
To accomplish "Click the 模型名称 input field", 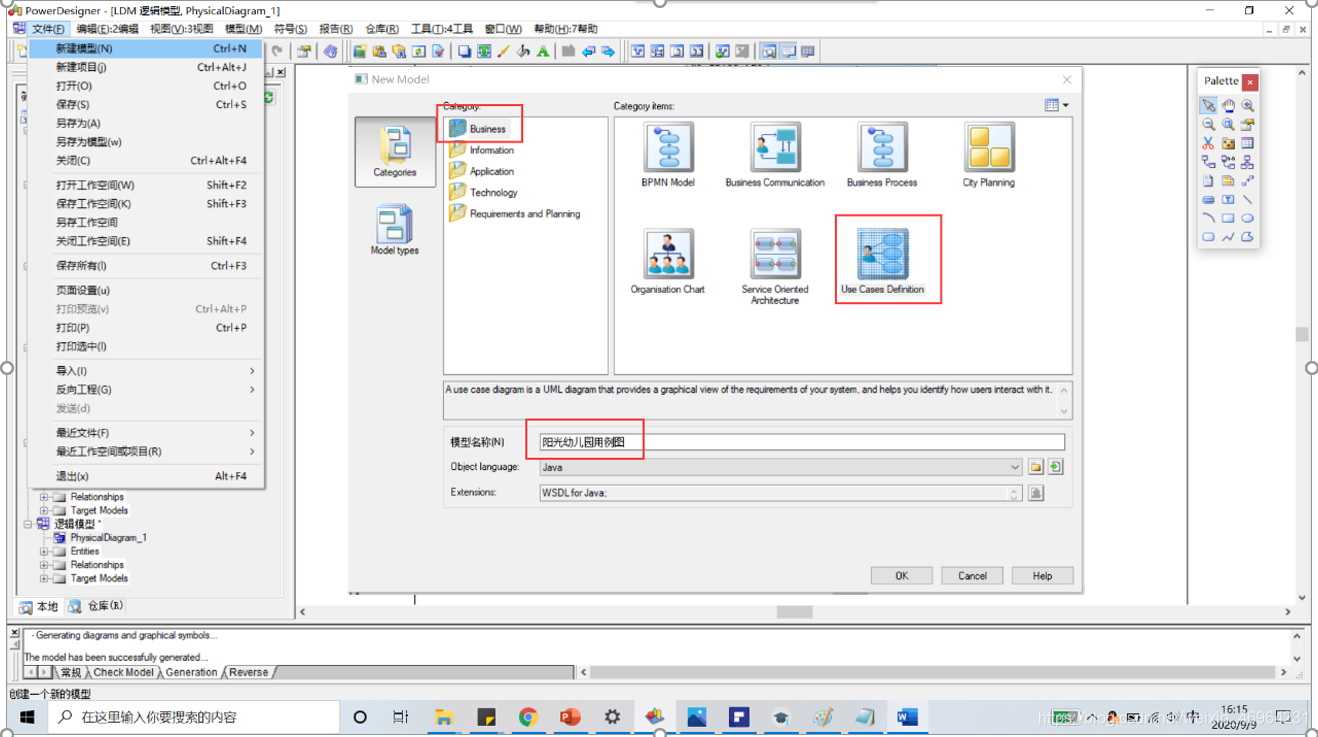I will tap(802, 441).
